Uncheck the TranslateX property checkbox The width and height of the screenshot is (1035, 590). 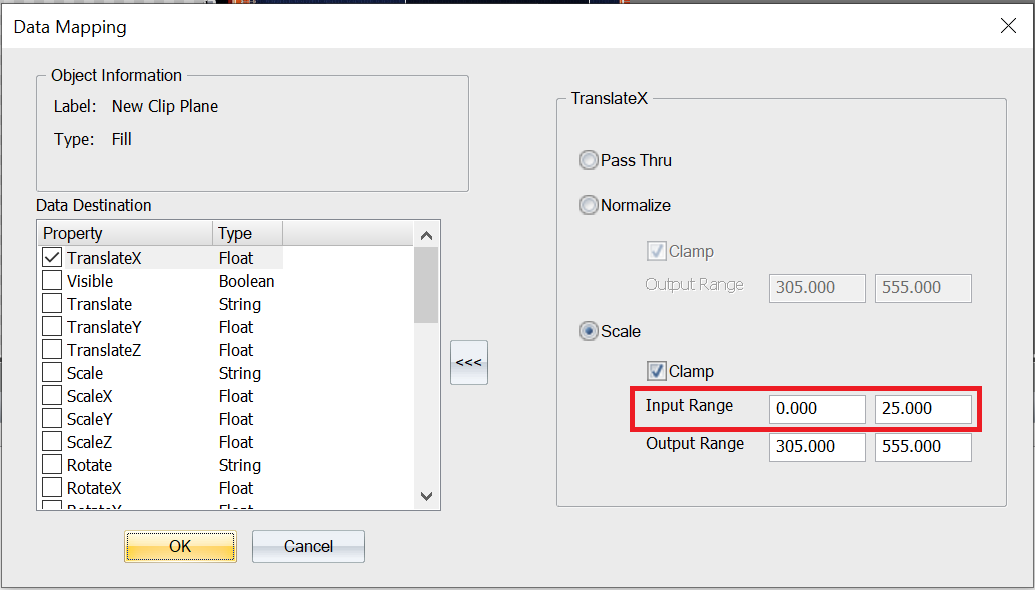point(52,258)
